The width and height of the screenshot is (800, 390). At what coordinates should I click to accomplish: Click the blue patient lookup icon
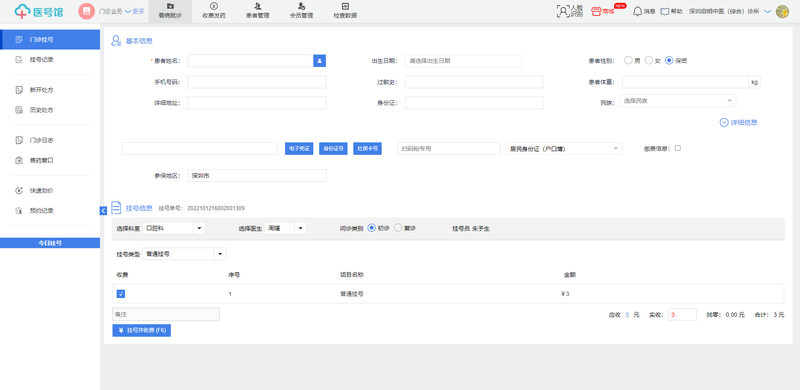pyautogui.click(x=319, y=61)
